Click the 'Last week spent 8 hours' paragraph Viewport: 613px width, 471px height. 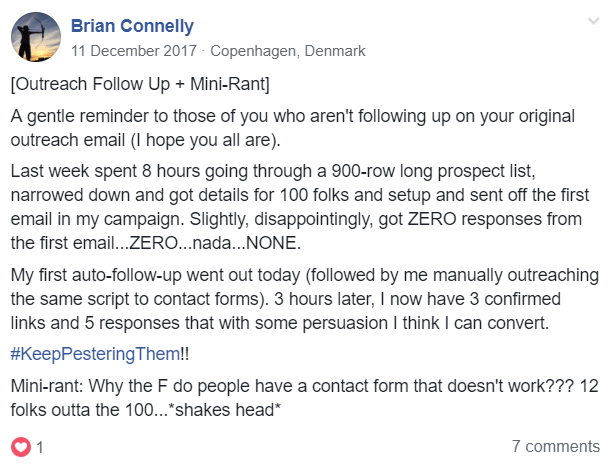300,207
